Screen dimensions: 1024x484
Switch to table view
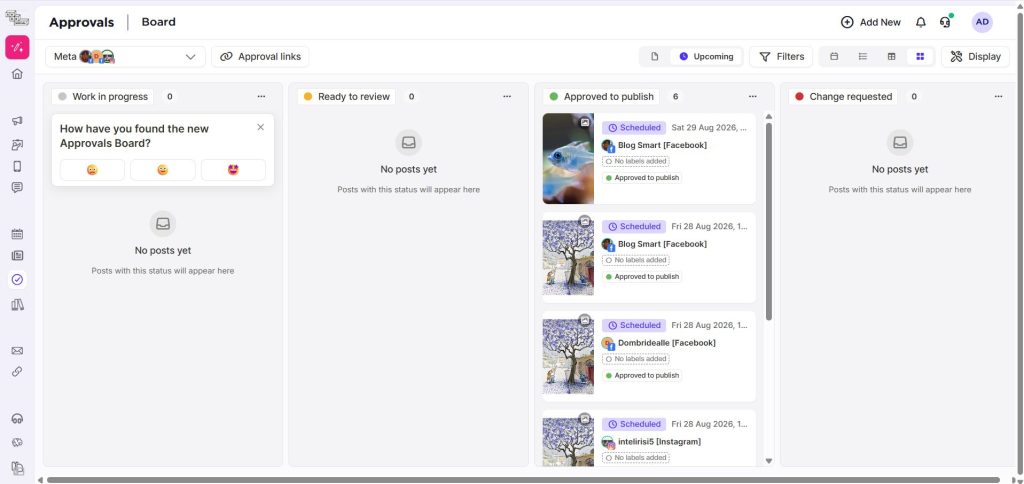891,57
